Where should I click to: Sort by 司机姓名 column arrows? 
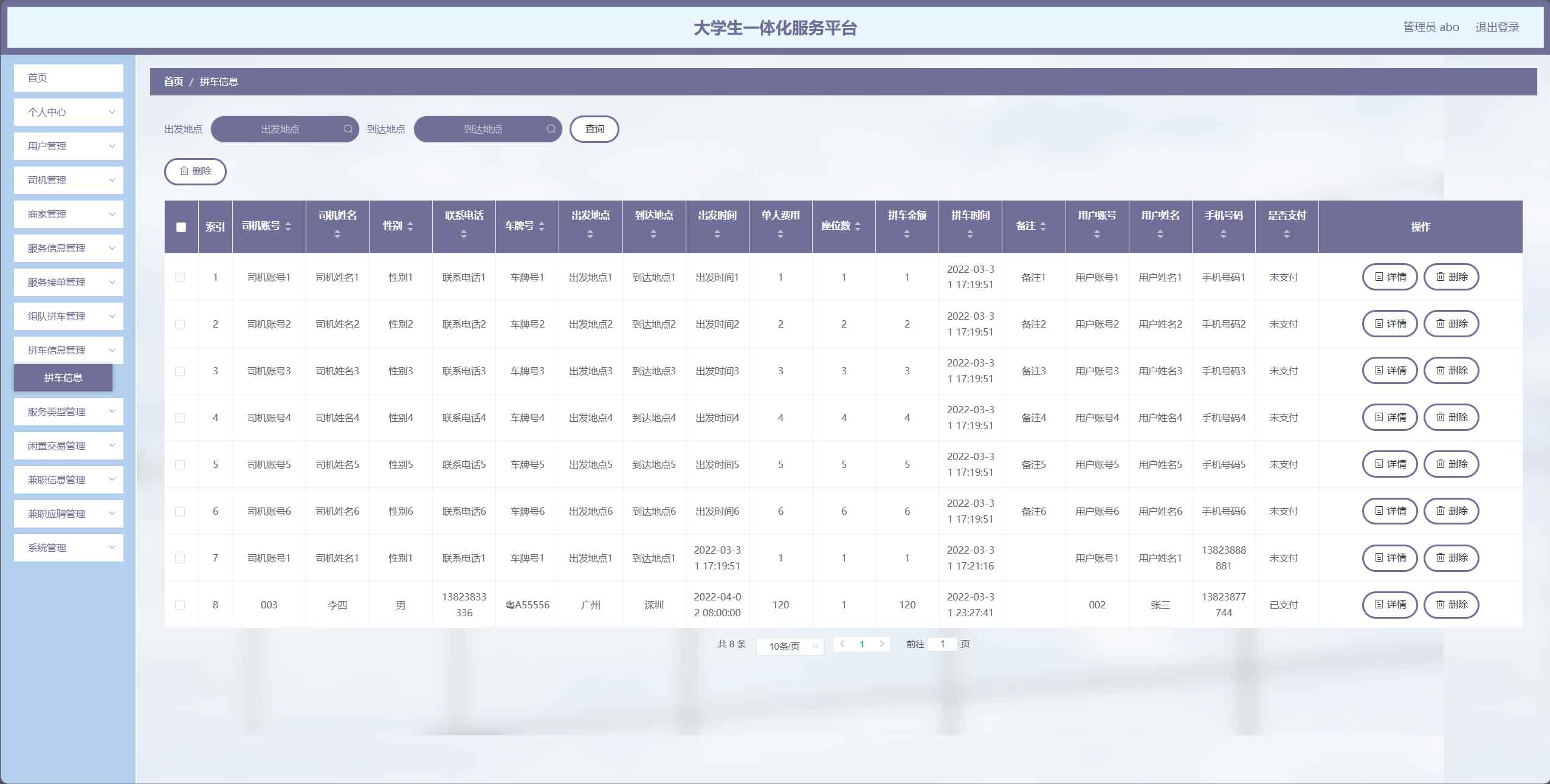tap(337, 234)
